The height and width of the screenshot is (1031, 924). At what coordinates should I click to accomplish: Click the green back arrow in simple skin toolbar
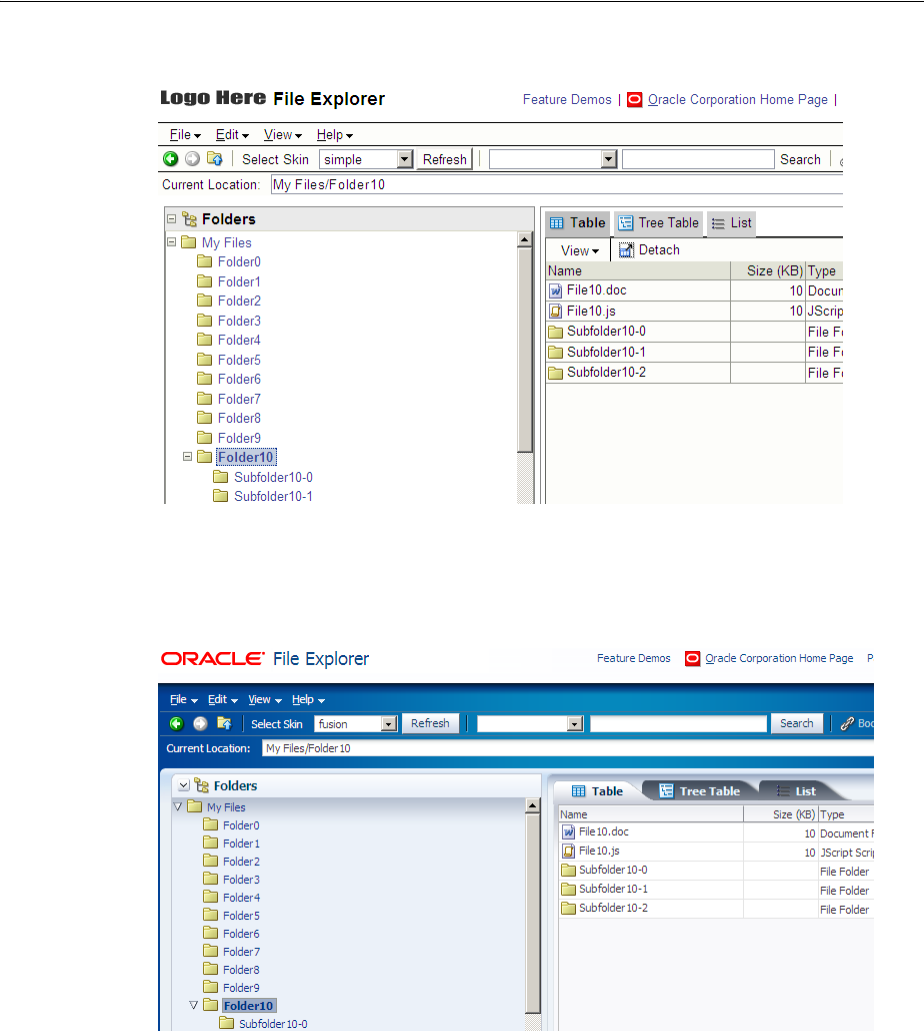pos(170,158)
